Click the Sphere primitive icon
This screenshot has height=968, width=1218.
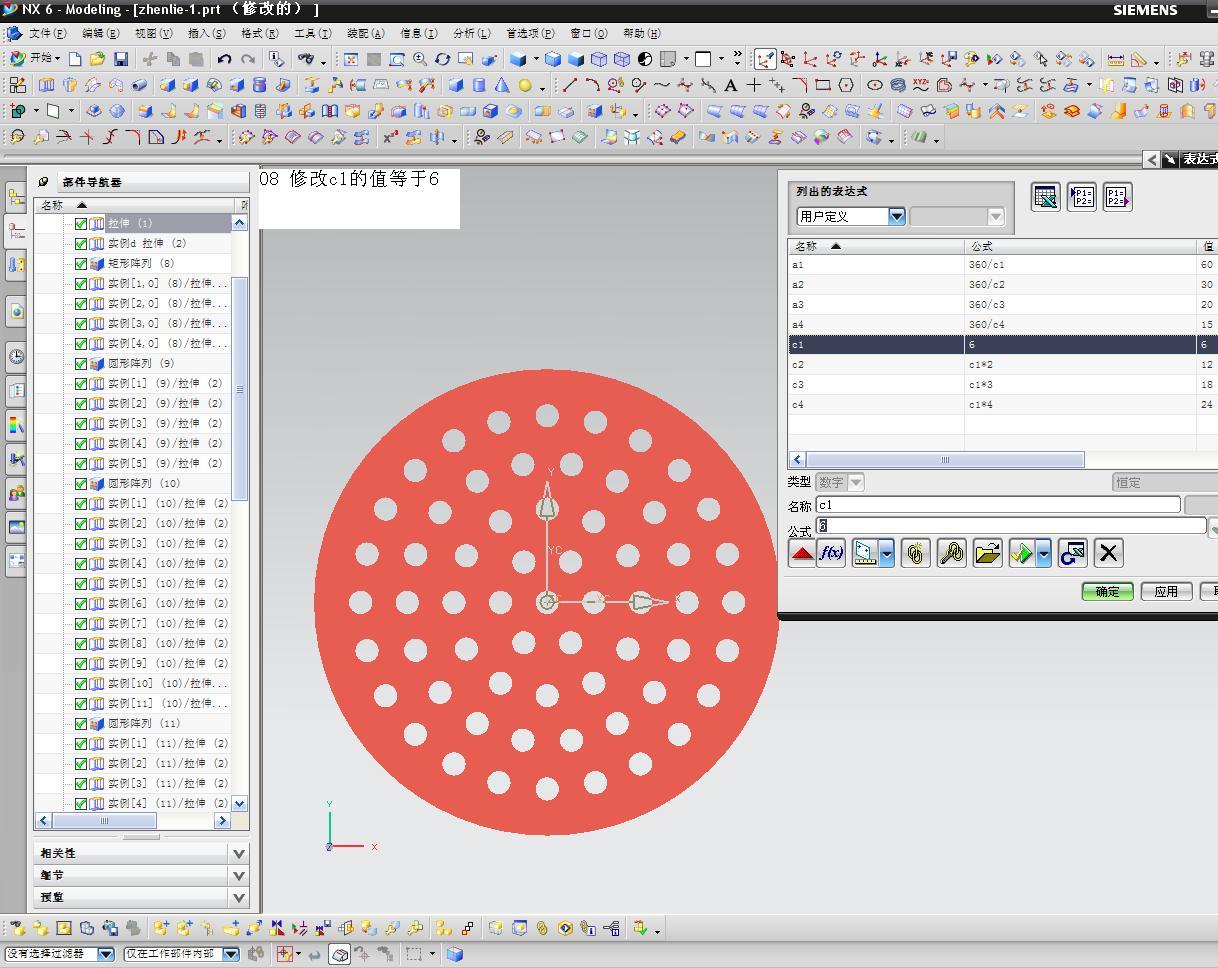(524, 85)
